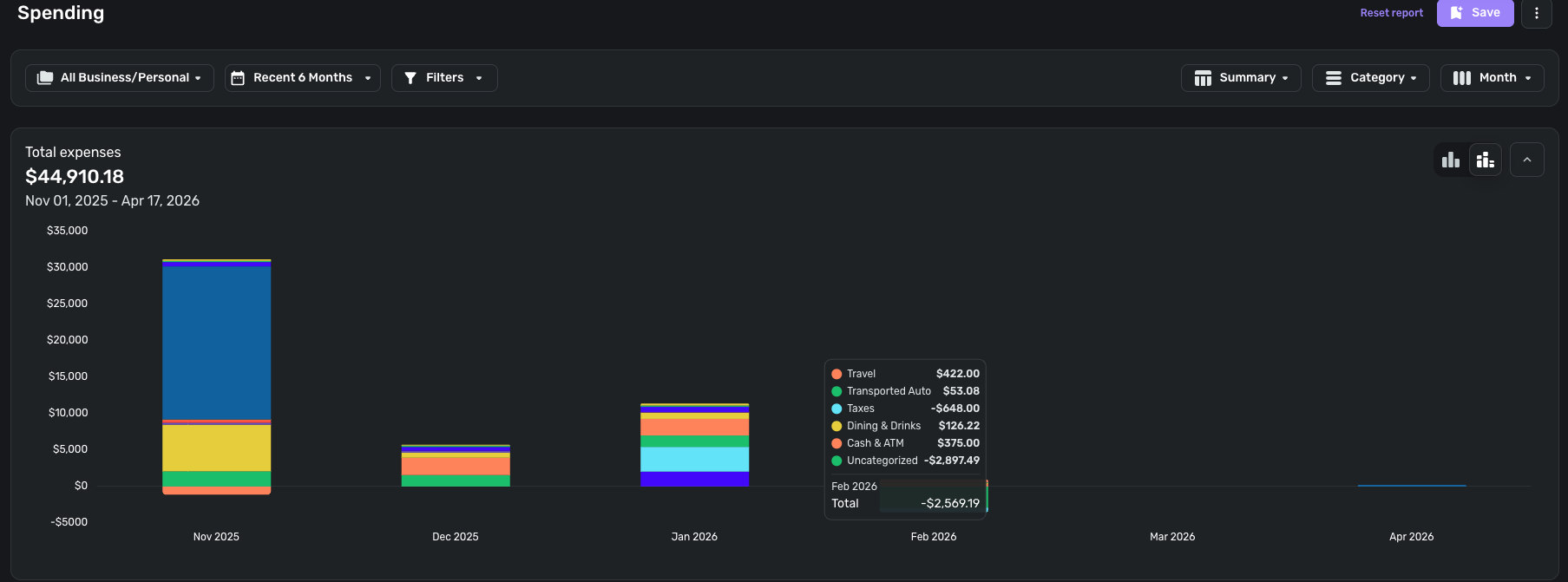
Task: Click the Reset report link
Action: point(1392,13)
